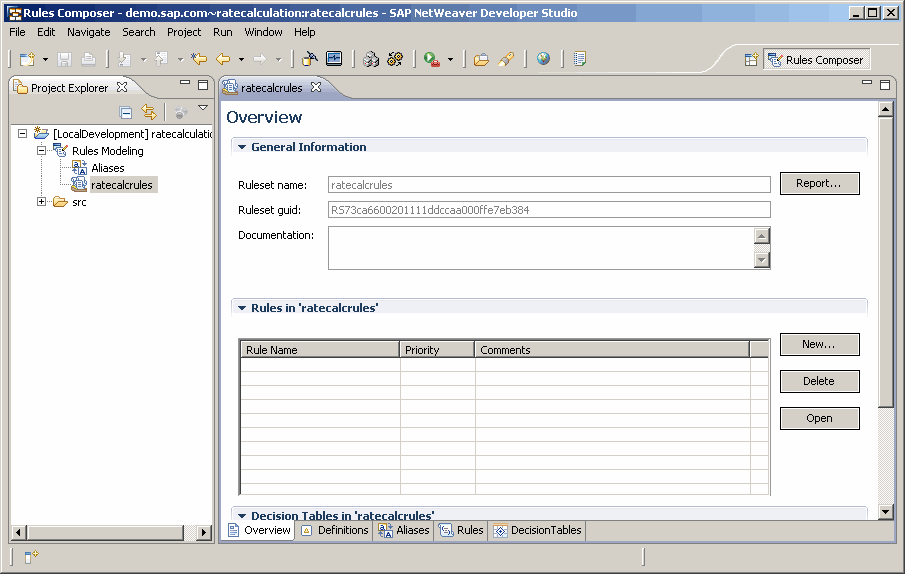Switch to the DecisionTables bottom tab
The width and height of the screenshot is (905, 574).
537,530
